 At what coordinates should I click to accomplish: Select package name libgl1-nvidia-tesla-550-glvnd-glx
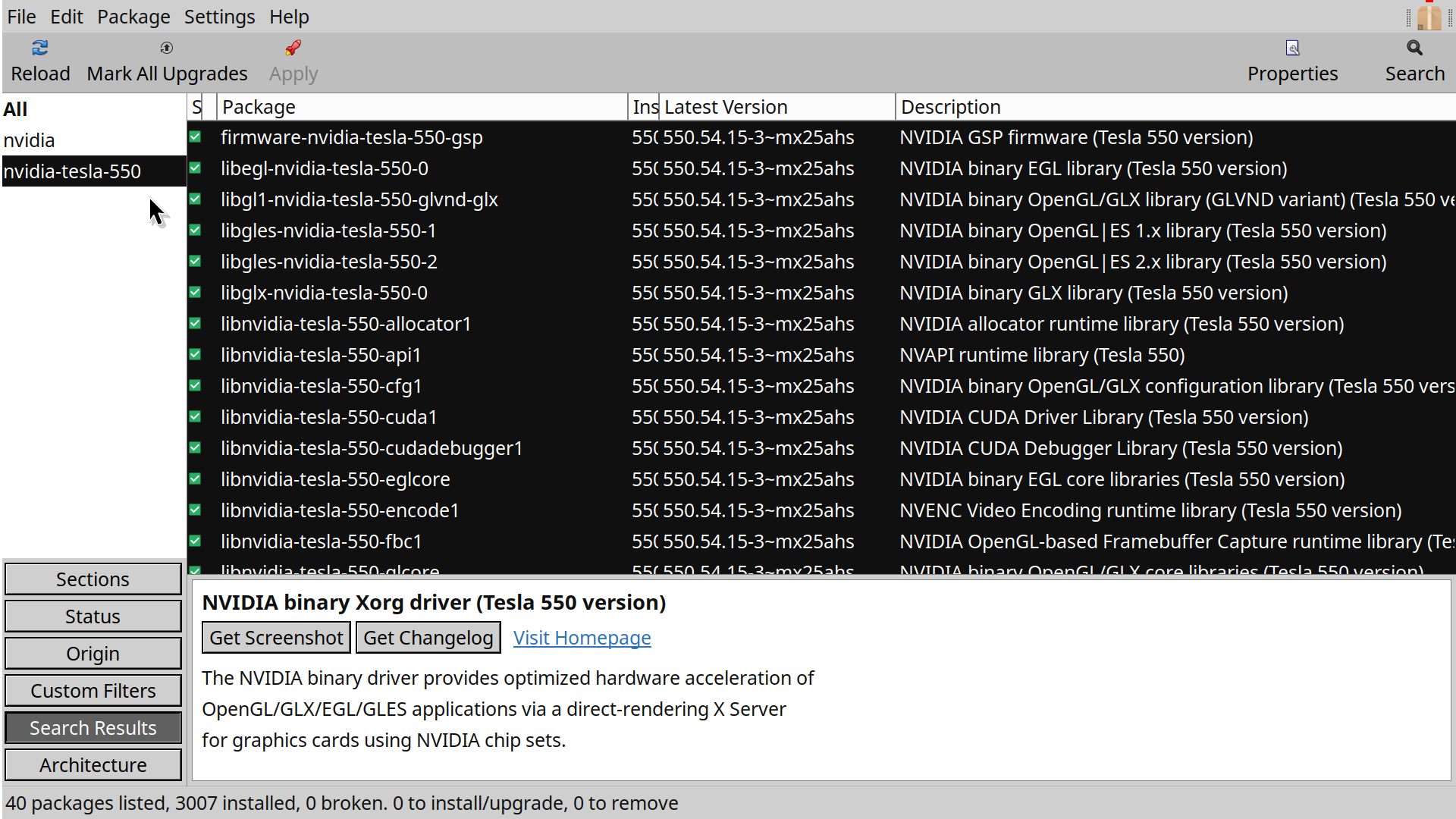(x=359, y=199)
